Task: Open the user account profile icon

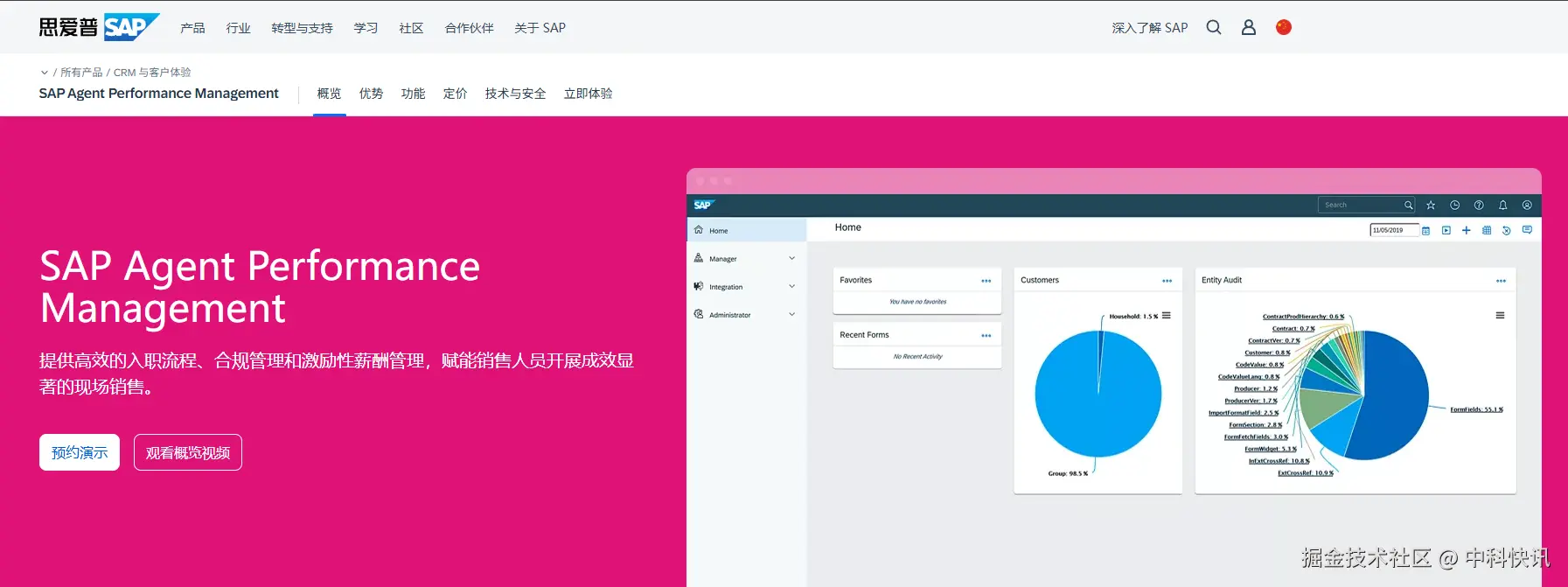Action: pyautogui.click(x=1249, y=27)
